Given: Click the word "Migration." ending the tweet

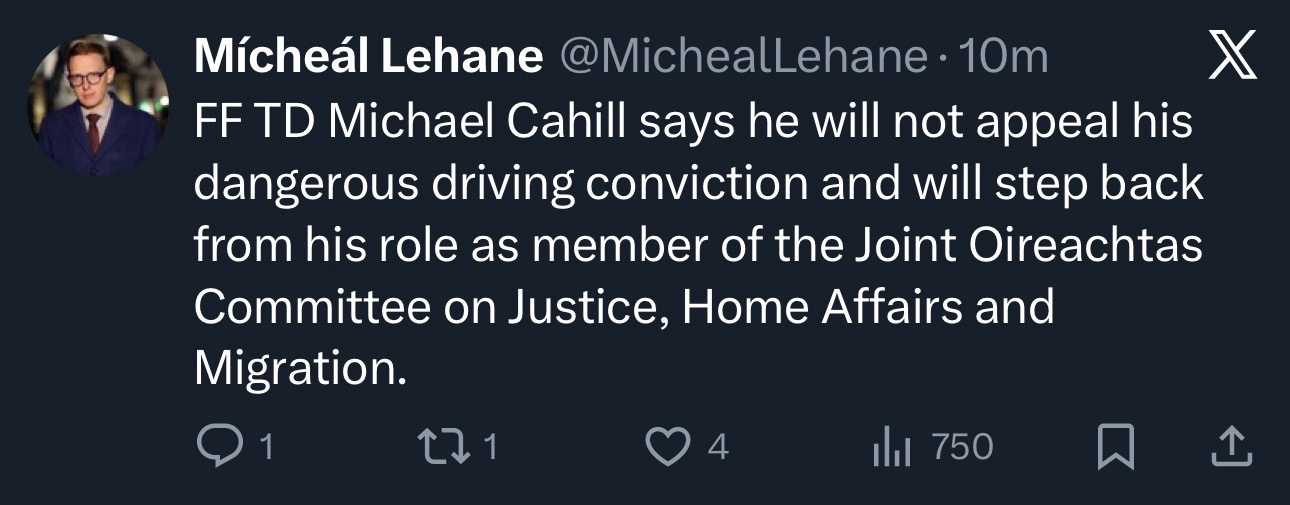Looking at the screenshot, I should coord(301,370).
